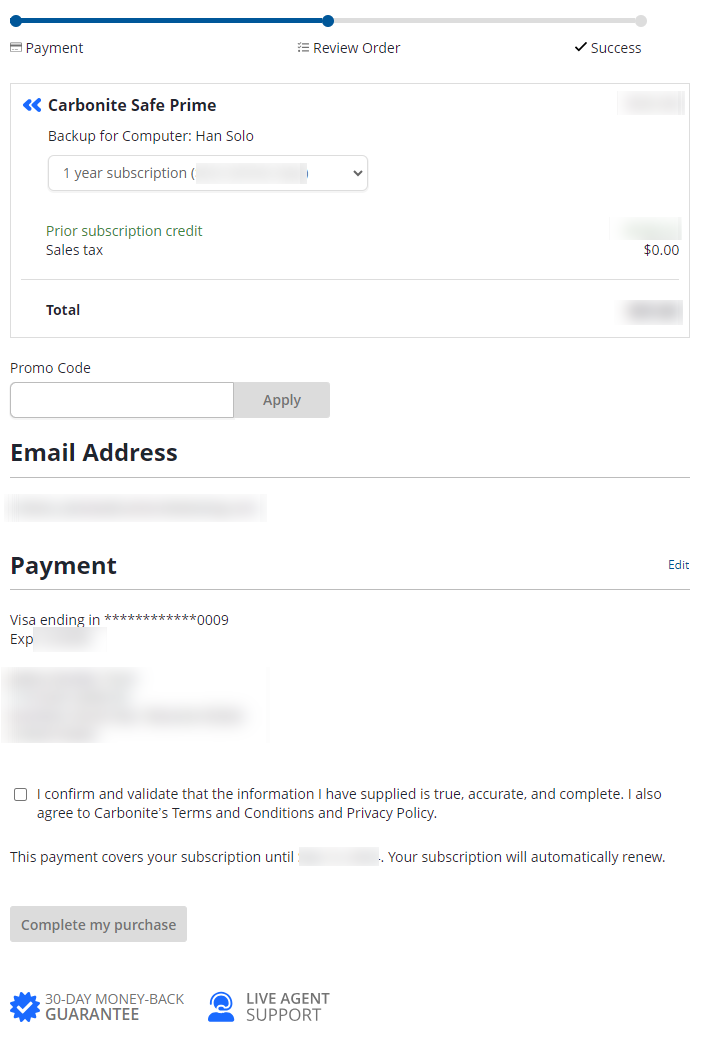Select the Success step label
This screenshot has height=1038, width=703.
click(615, 48)
